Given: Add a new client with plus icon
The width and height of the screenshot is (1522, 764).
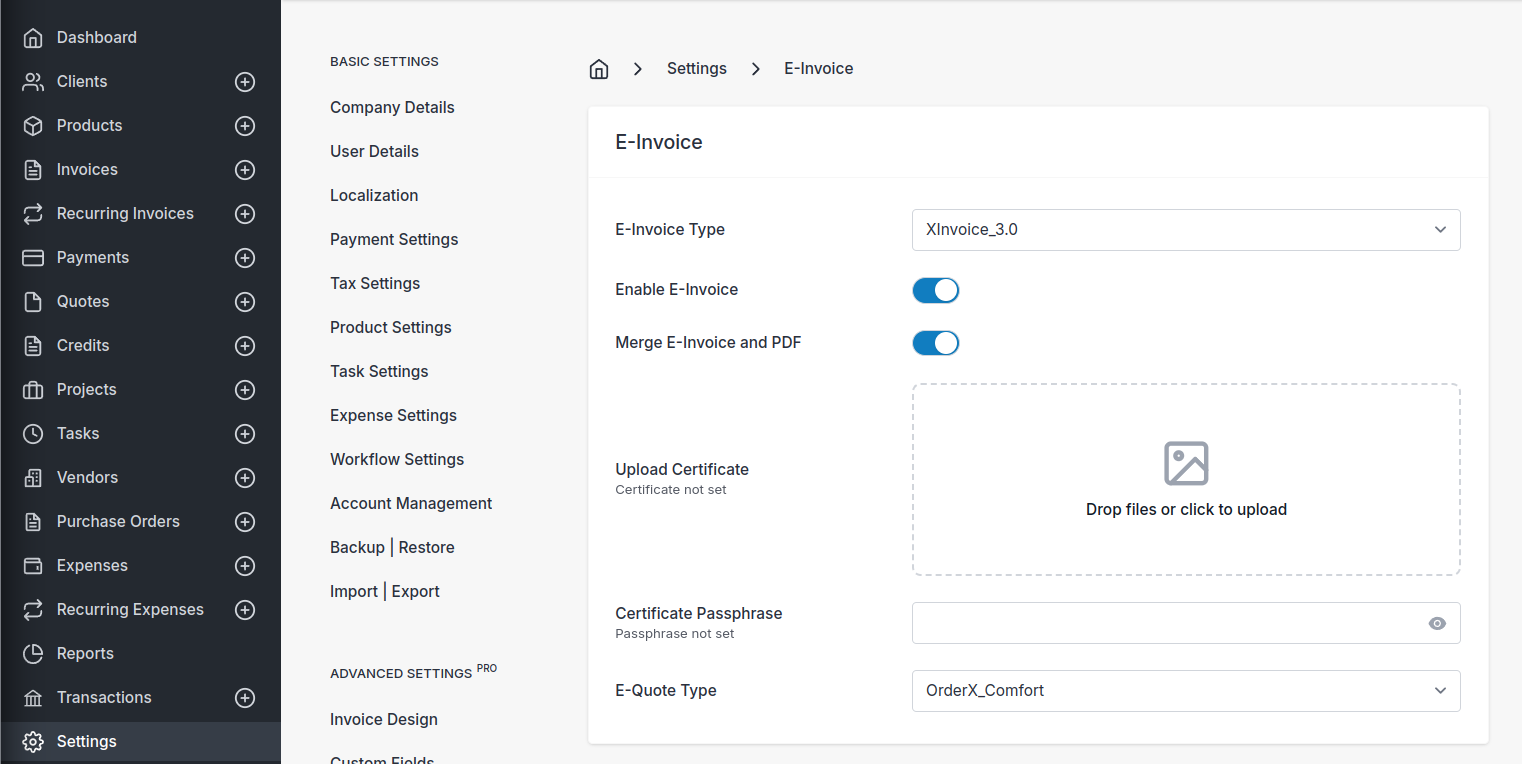Looking at the screenshot, I should click(245, 82).
